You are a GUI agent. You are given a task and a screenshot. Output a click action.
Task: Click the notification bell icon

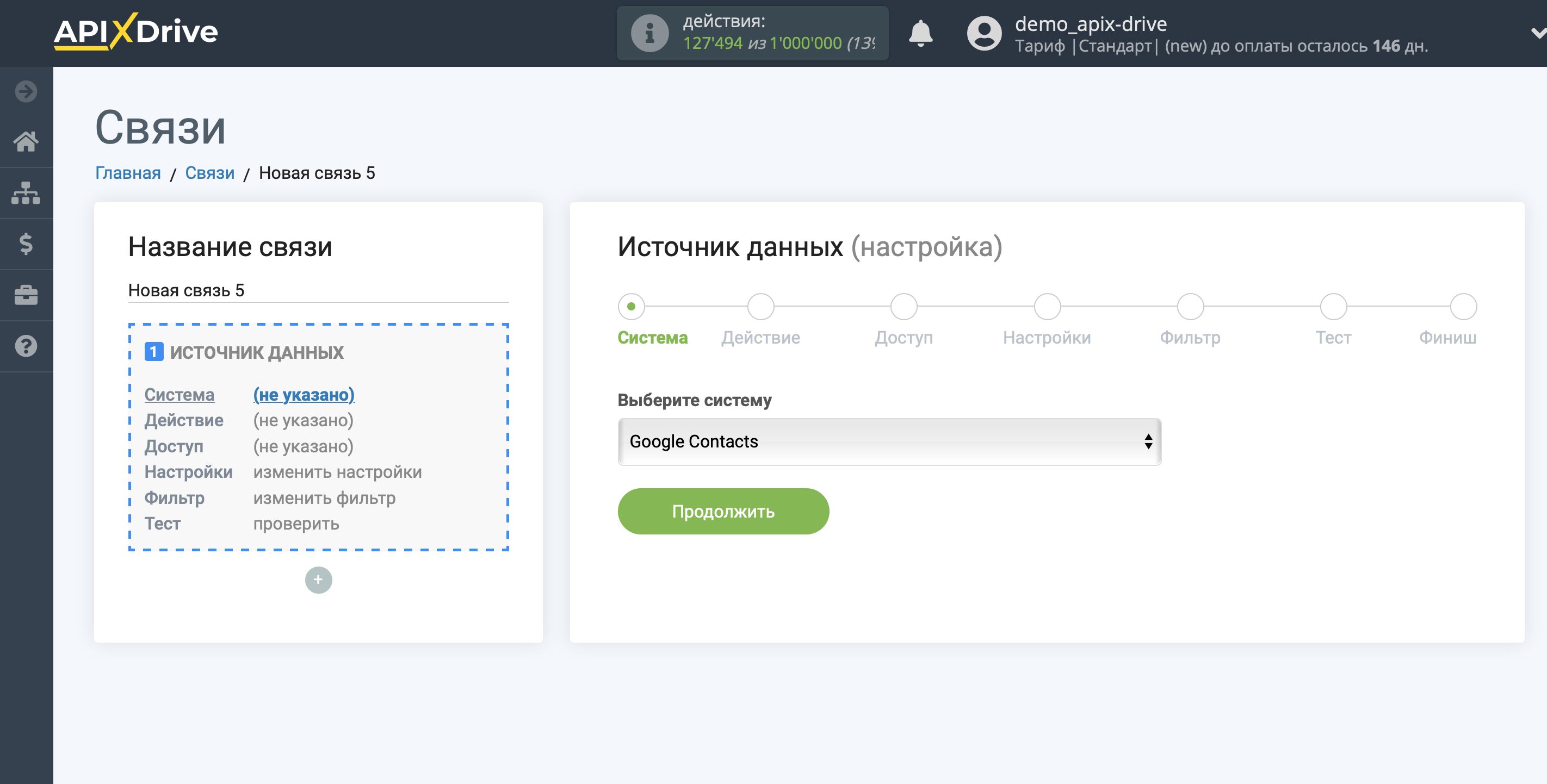click(x=919, y=31)
